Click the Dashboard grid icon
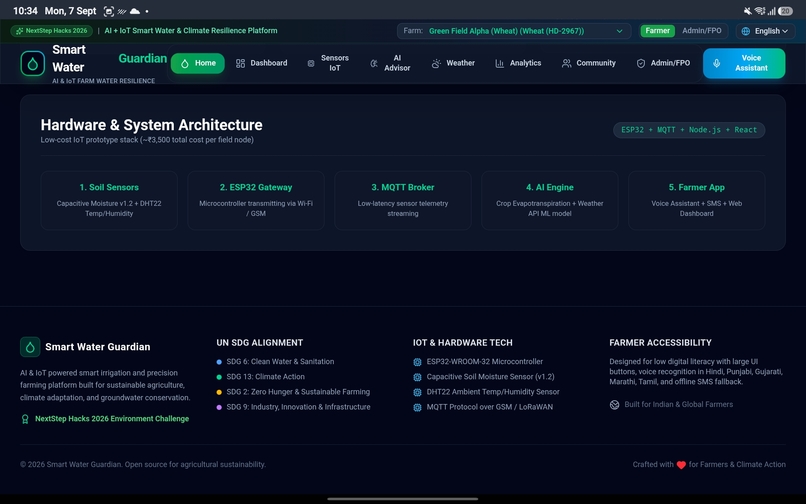Viewport: 806px width, 504px height. click(x=240, y=63)
